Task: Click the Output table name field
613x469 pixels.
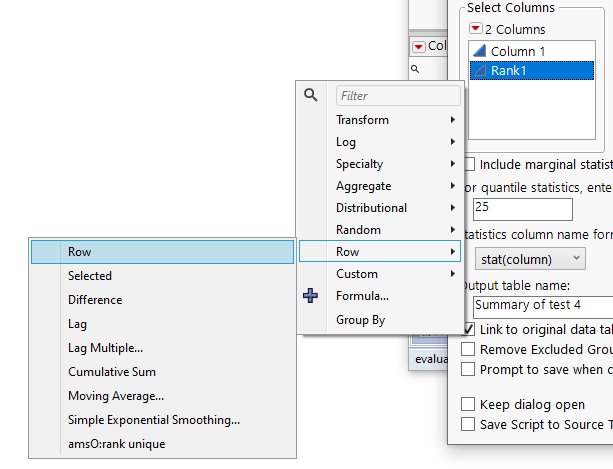Action: click(x=542, y=304)
